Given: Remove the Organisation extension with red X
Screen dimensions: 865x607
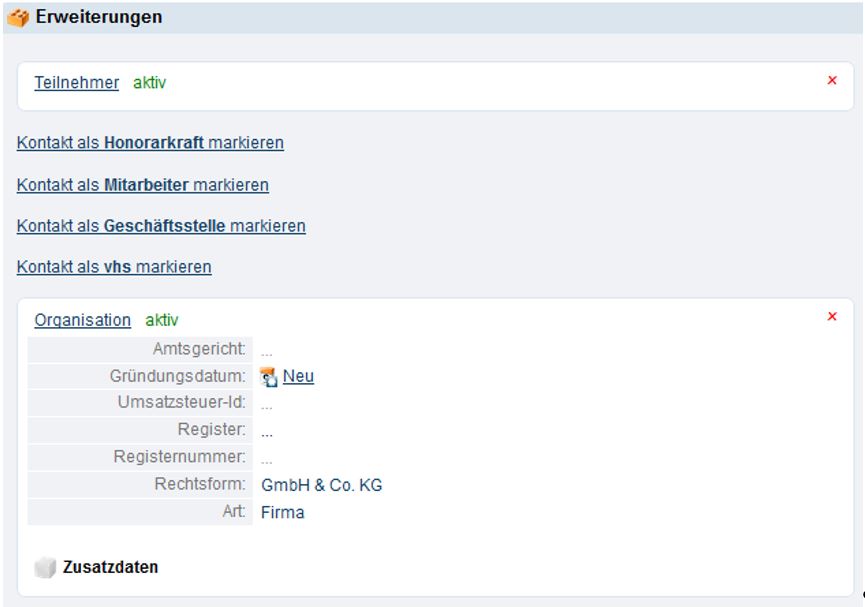Looking at the screenshot, I should pyautogui.click(x=832, y=317).
